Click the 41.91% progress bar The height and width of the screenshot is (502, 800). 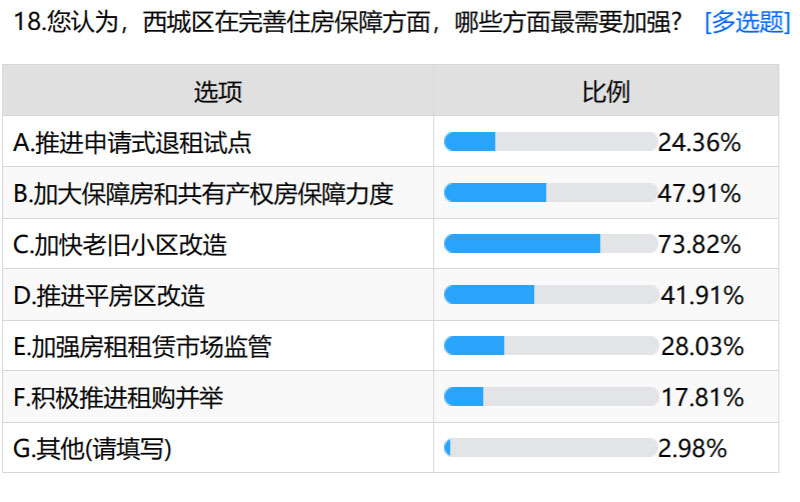pos(551,294)
